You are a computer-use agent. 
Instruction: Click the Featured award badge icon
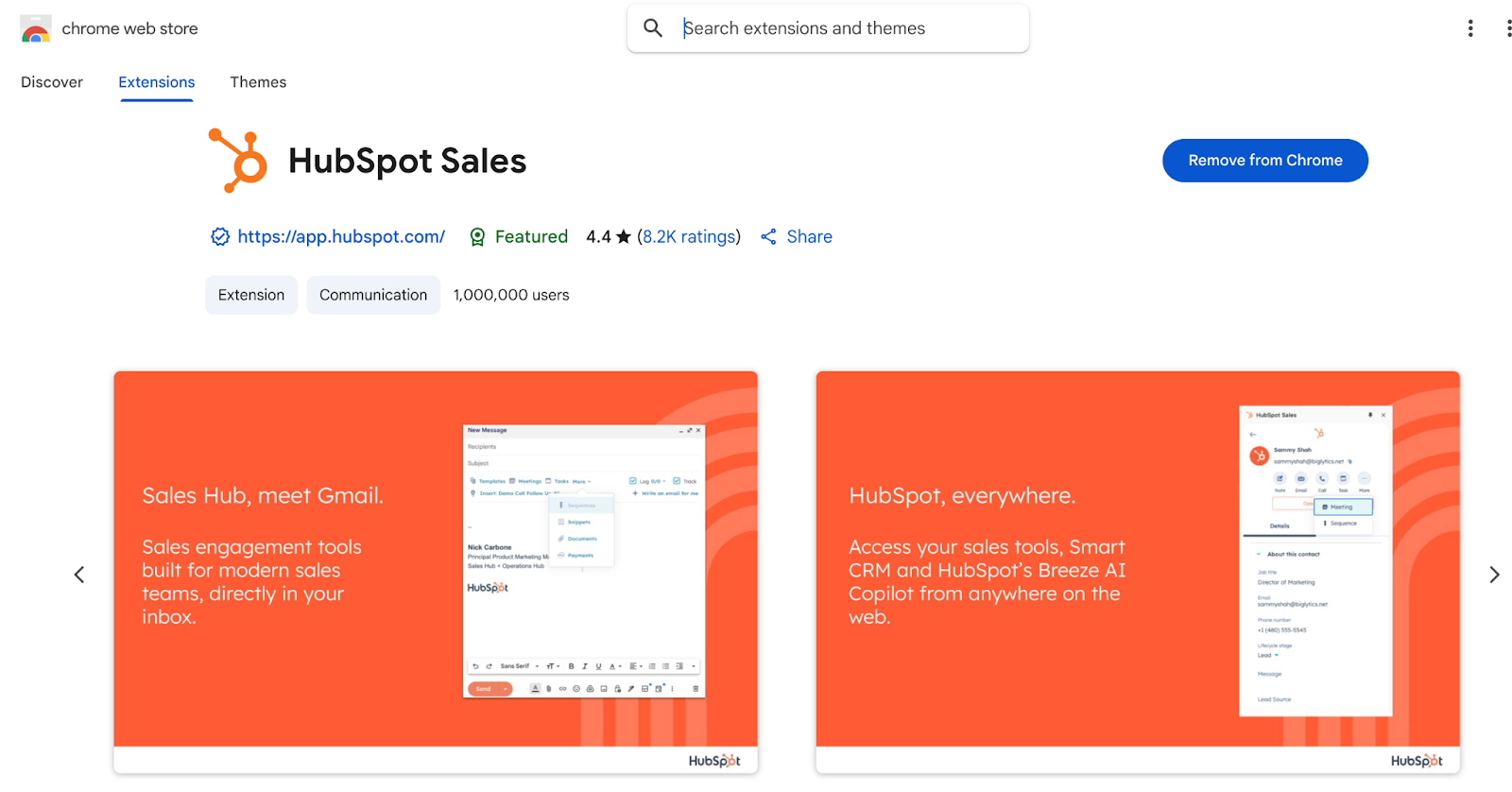tap(478, 237)
